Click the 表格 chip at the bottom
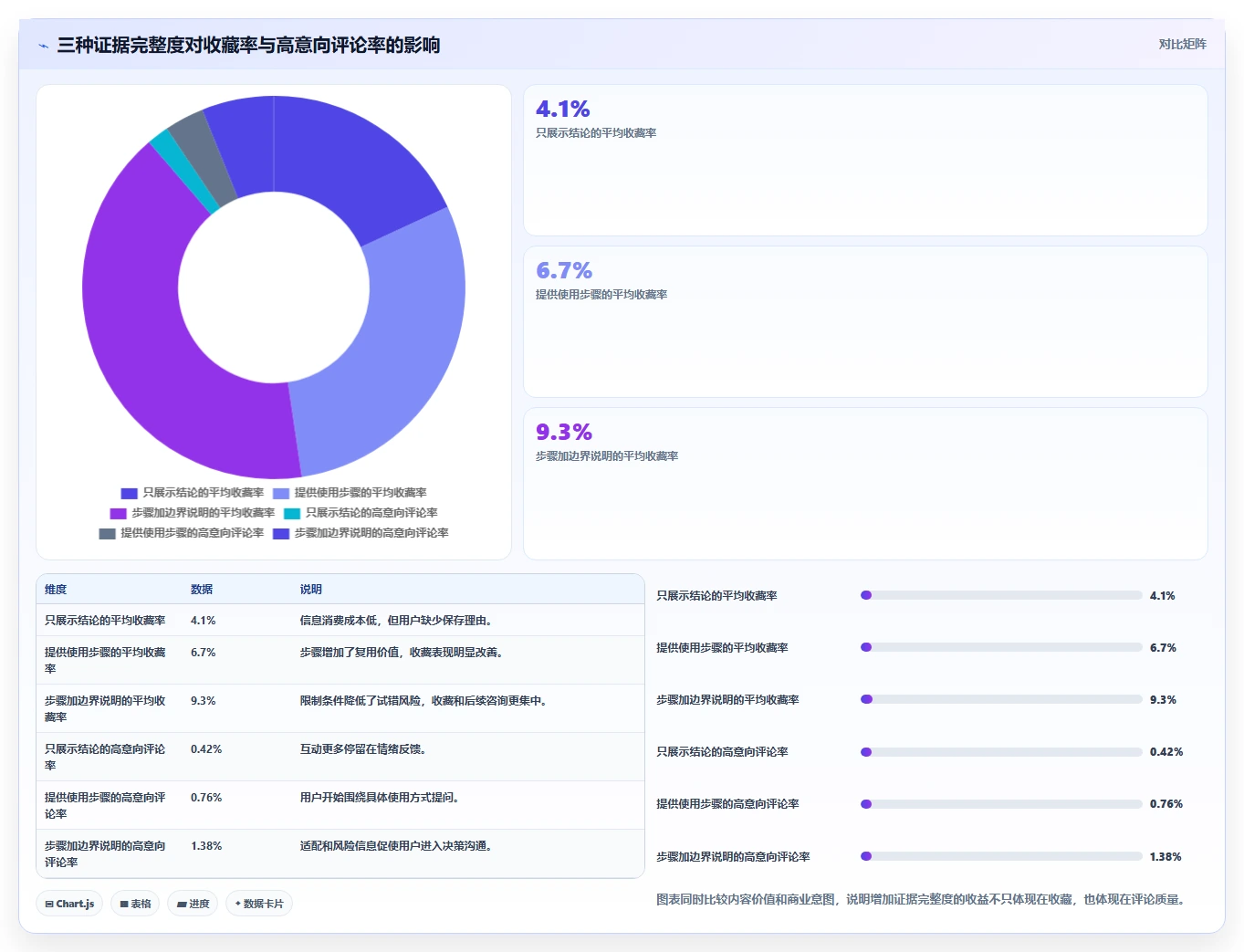The width and height of the screenshot is (1244, 952). coord(135,904)
